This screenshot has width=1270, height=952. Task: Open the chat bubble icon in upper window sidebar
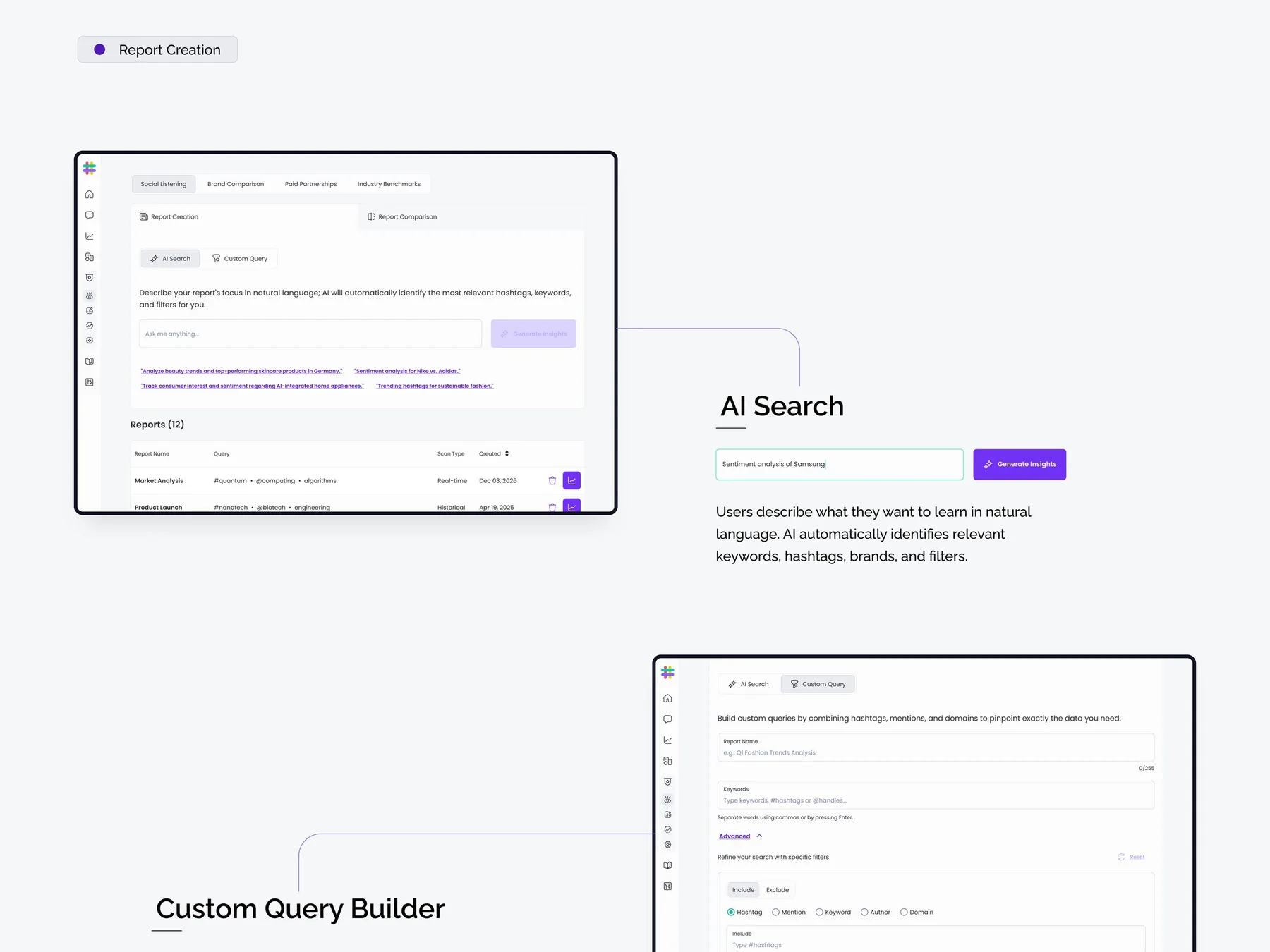click(90, 215)
